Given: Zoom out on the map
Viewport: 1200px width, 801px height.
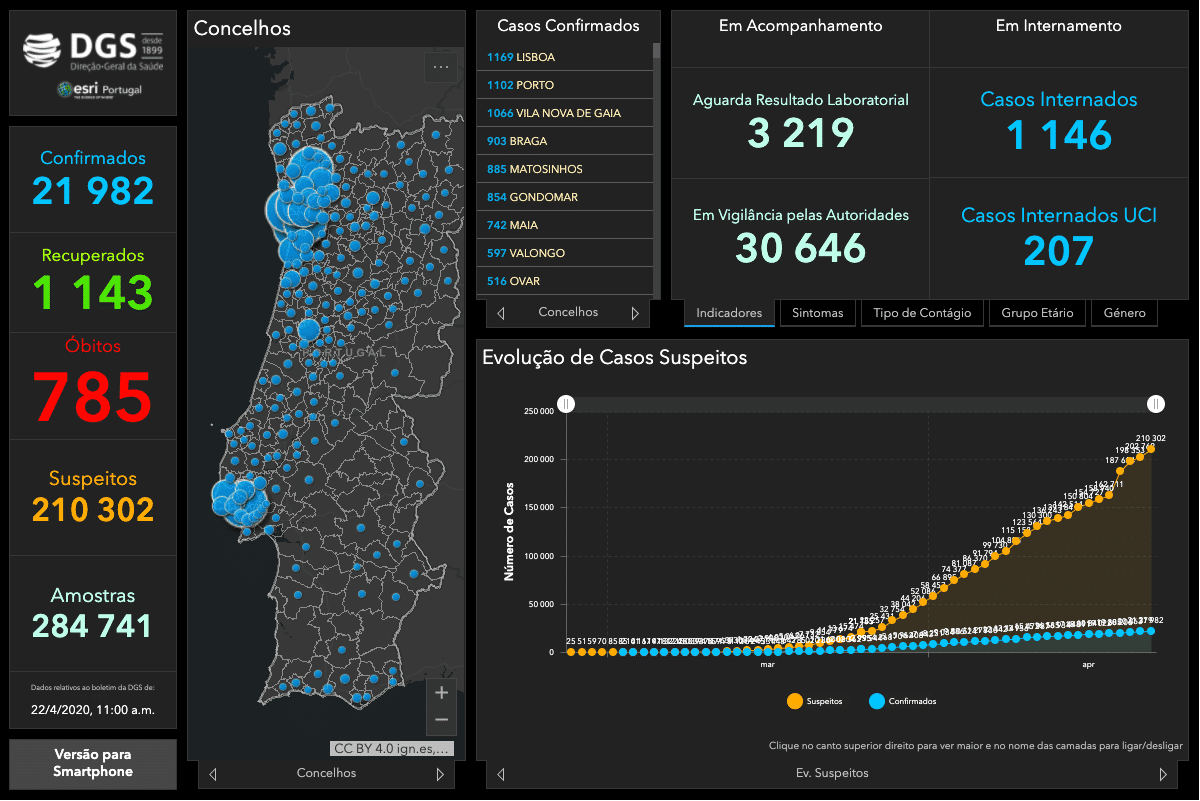Looking at the screenshot, I should (x=441, y=720).
